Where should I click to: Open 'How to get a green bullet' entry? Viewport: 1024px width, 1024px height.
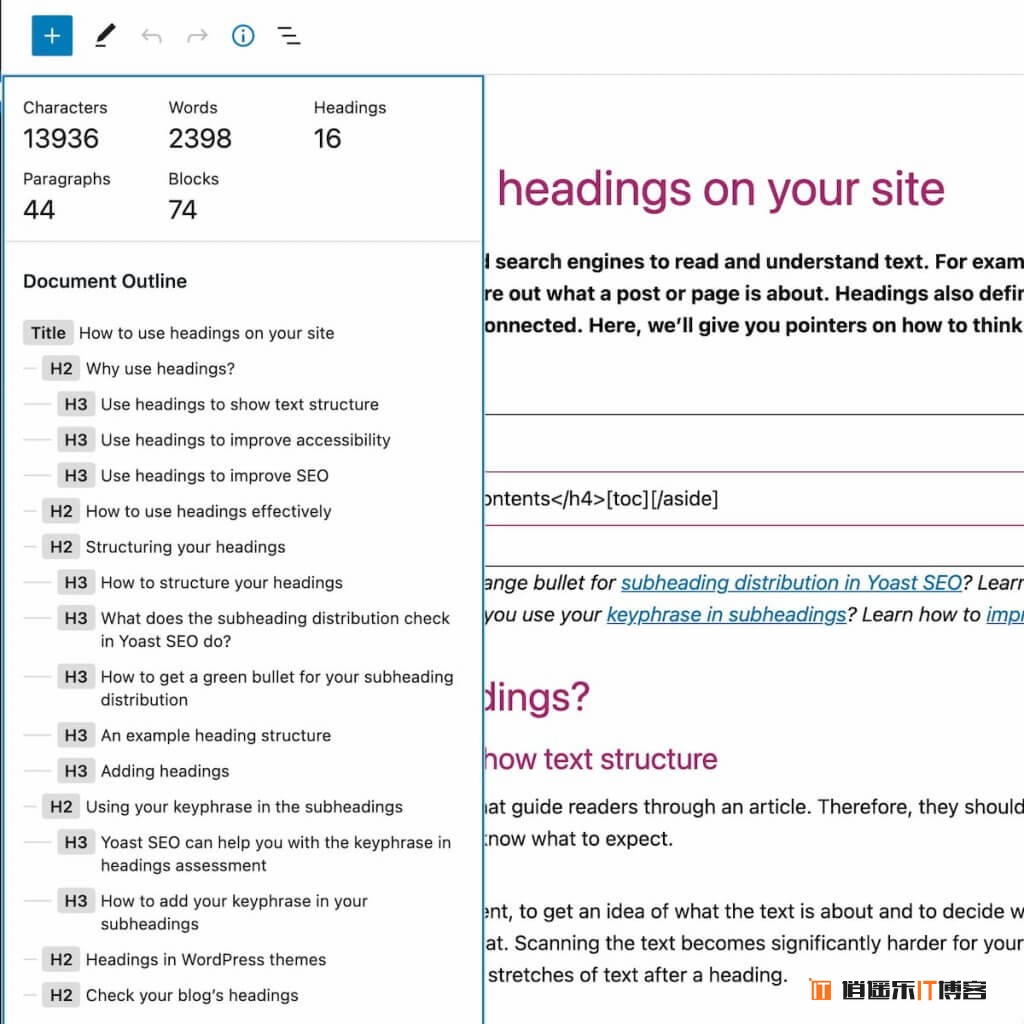[255, 688]
